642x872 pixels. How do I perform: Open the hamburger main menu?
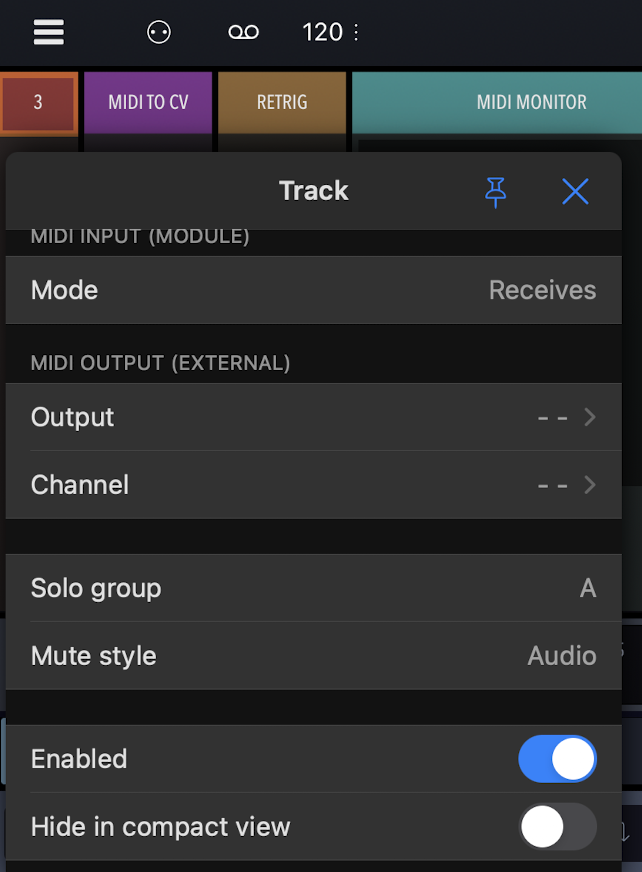48,32
